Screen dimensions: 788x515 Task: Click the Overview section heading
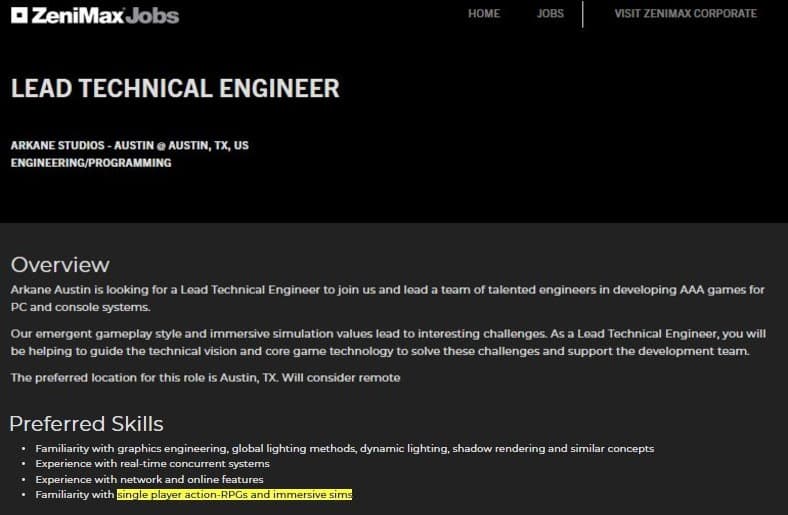(59, 265)
